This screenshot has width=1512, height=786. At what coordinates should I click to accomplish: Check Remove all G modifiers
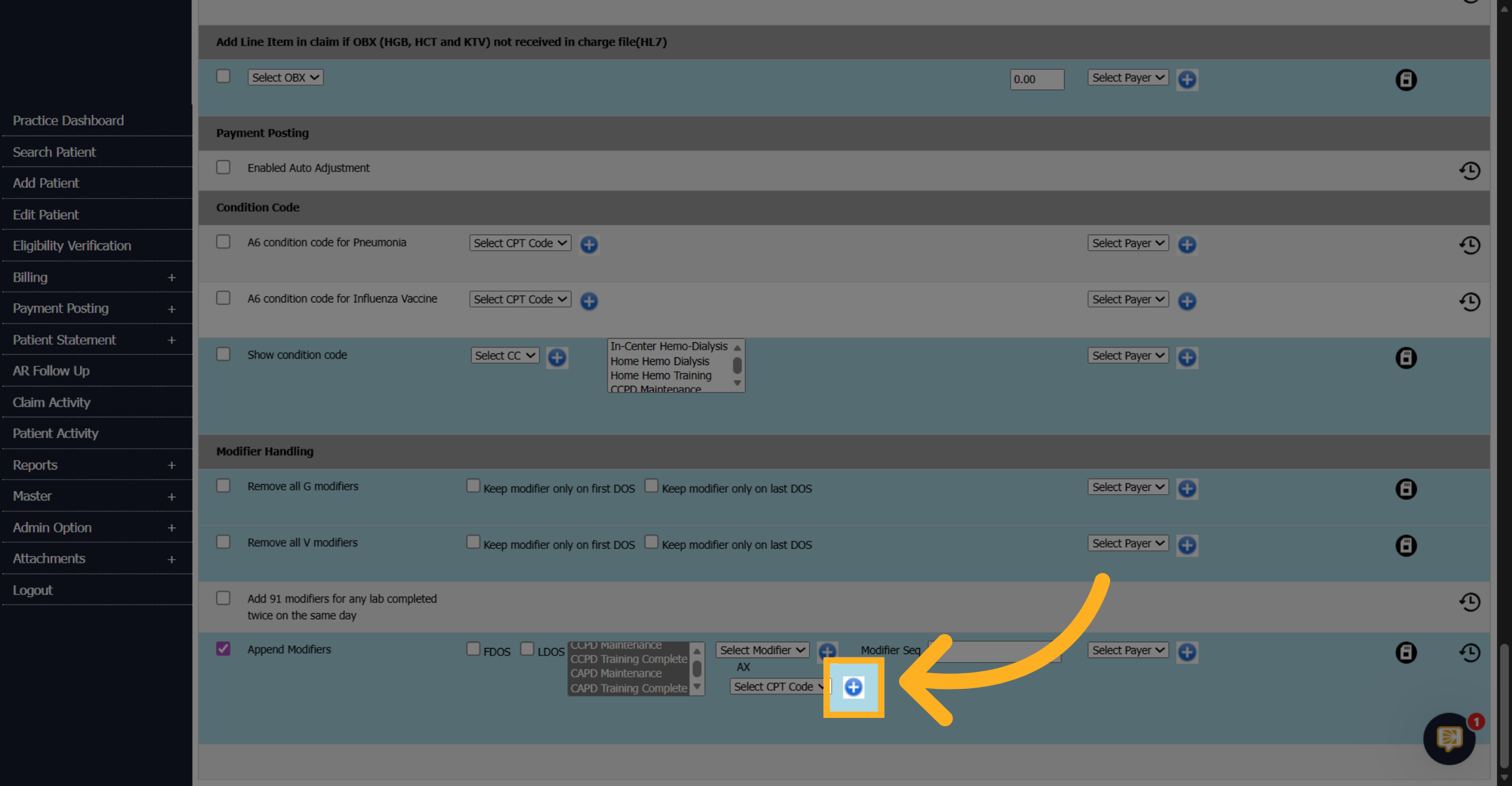coord(223,485)
